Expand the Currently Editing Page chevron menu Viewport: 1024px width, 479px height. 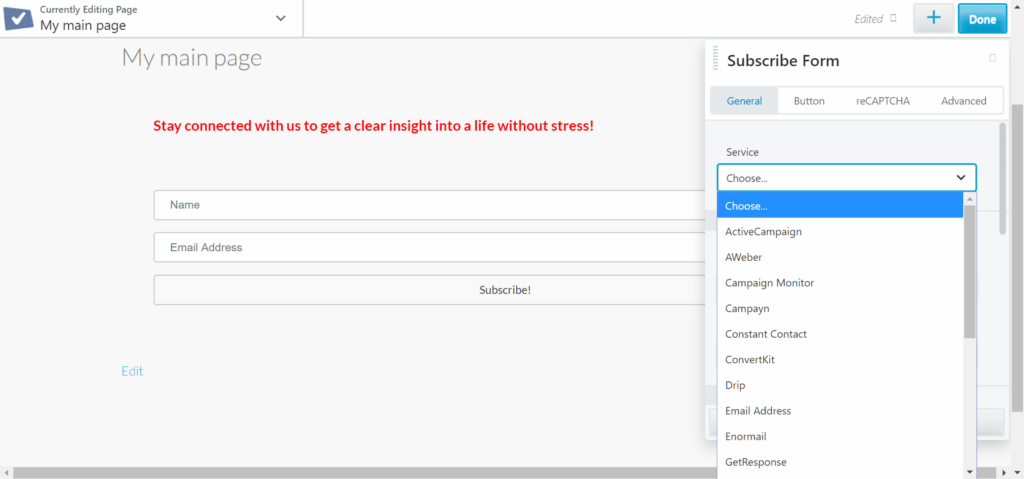click(280, 19)
